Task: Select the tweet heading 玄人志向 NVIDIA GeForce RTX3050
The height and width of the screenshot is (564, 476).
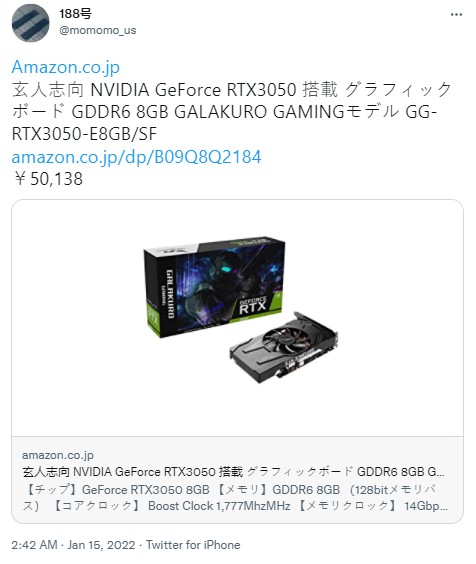Action: 154,90
